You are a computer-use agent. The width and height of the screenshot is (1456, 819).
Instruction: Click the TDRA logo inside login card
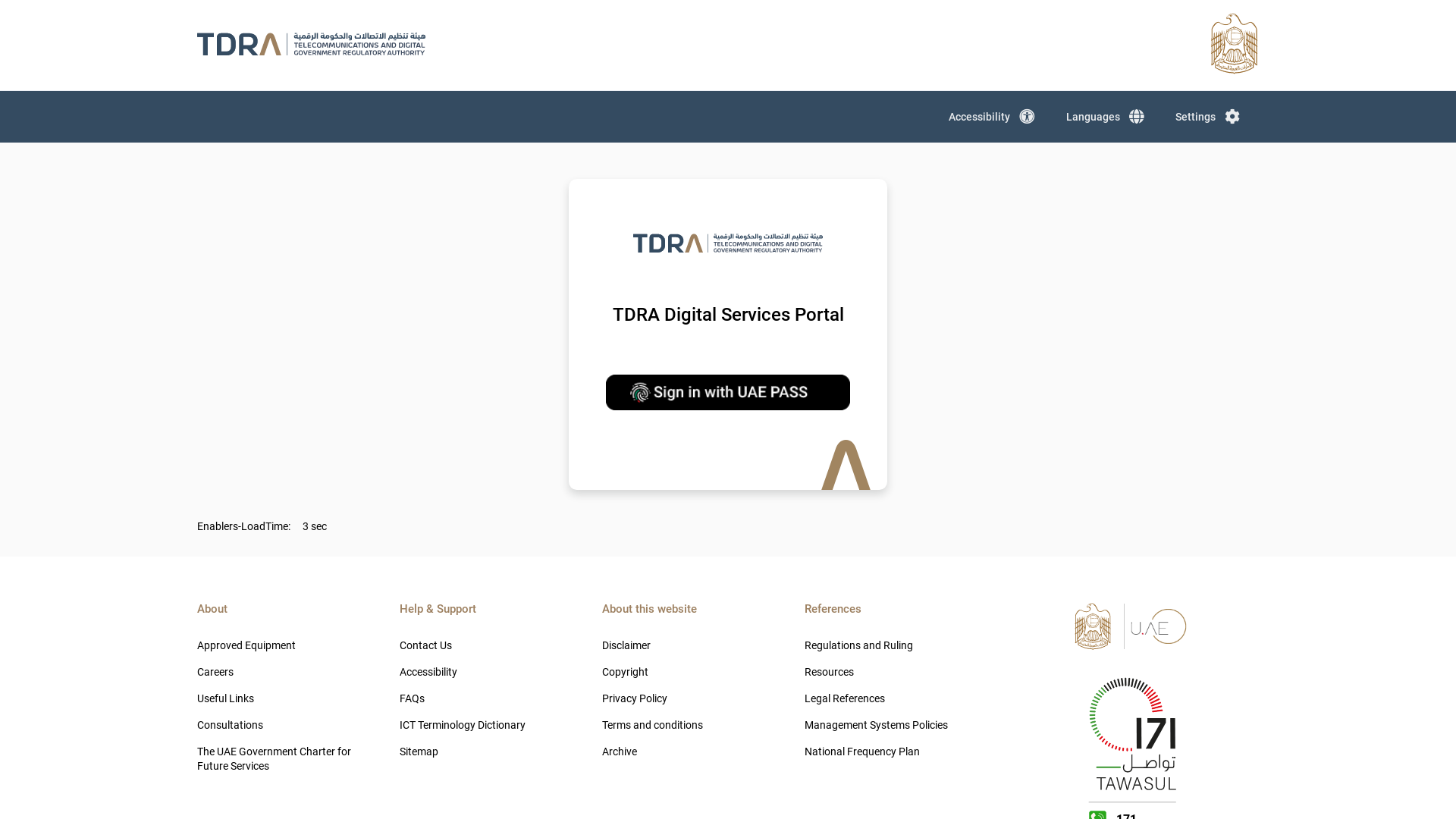point(728,243)
